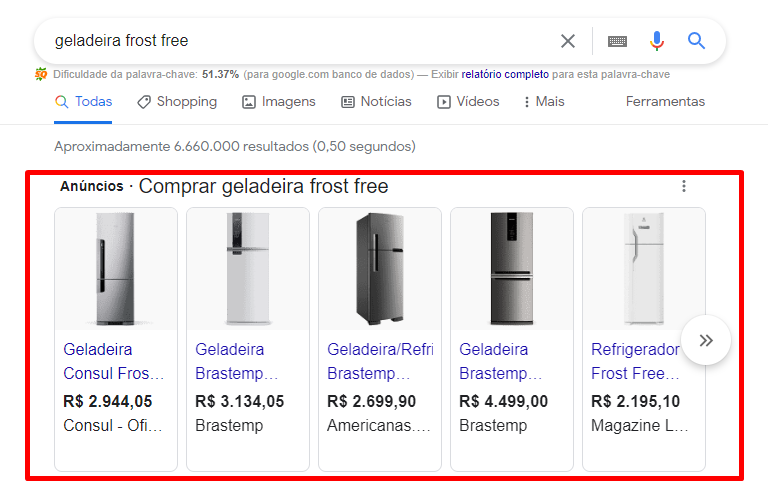This screenshot has height=485, width=768.
Task: Select the Todas results tab
Action: point(83,102)
